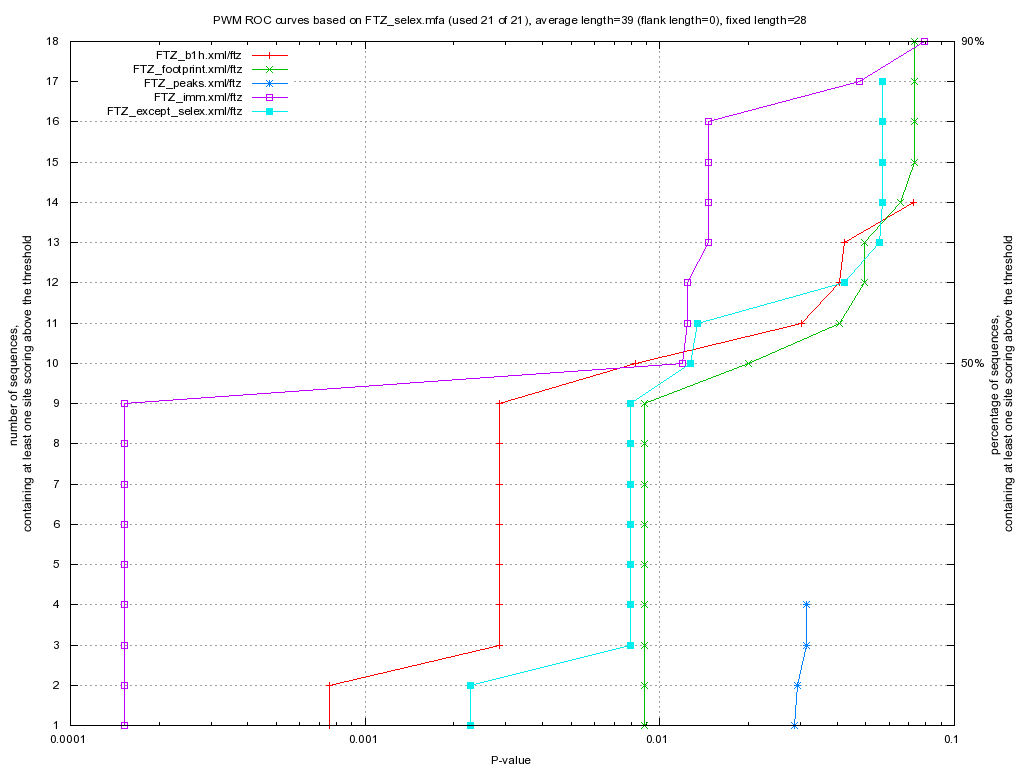The width and height of the screenshot is (1024, 768).
Task: Click the FTZ_imm.xml/ftz legend label
Action: 198,97
